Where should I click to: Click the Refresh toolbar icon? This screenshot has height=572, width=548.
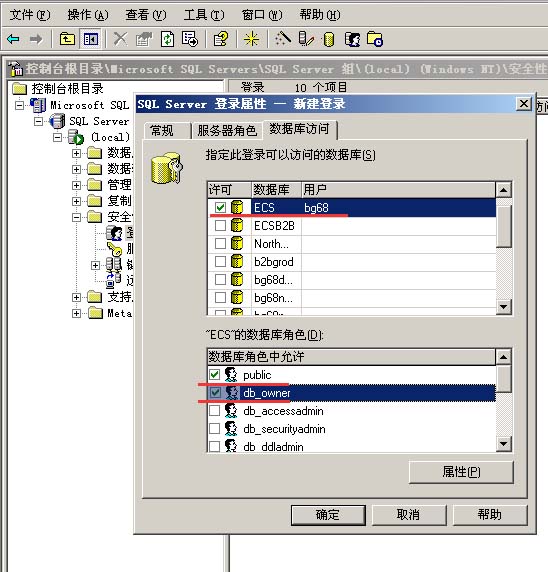coord(167,39)
